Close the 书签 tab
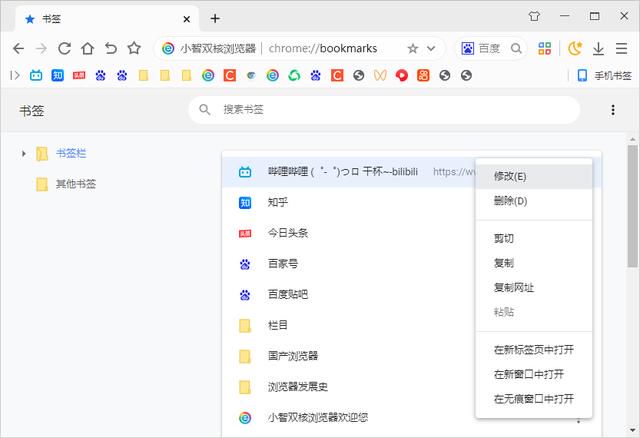This screenshot has width=640, height=438. pyautogui.click(x=187, y=19)
